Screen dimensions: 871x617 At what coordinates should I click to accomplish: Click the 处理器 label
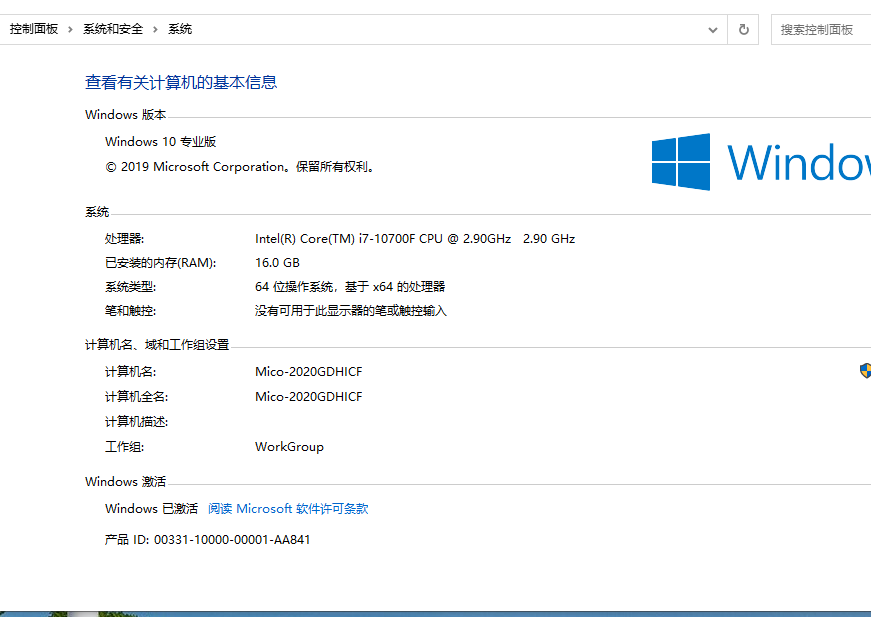(124, 239)
